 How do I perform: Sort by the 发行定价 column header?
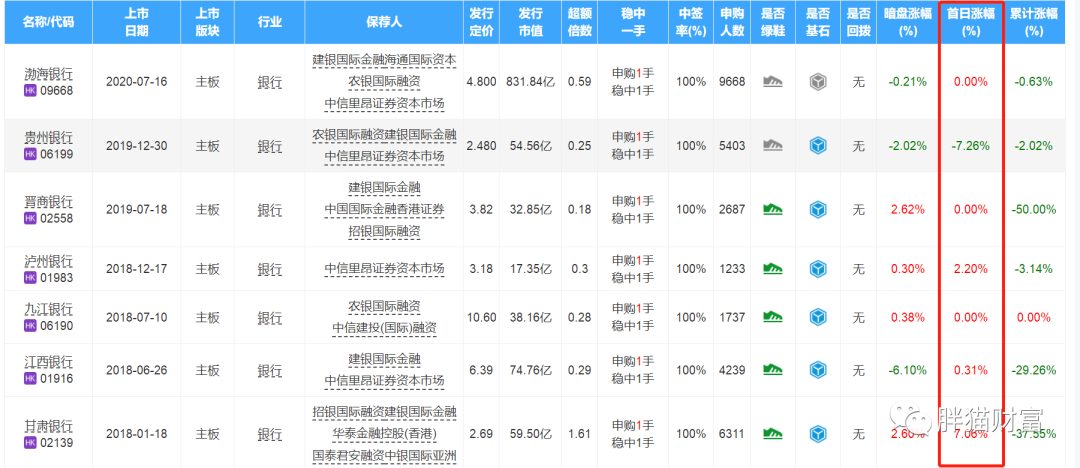(481, 22)
